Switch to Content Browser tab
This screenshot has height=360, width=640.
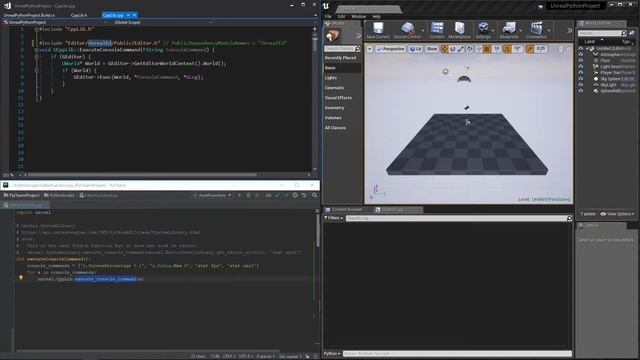tap(344, 210)
